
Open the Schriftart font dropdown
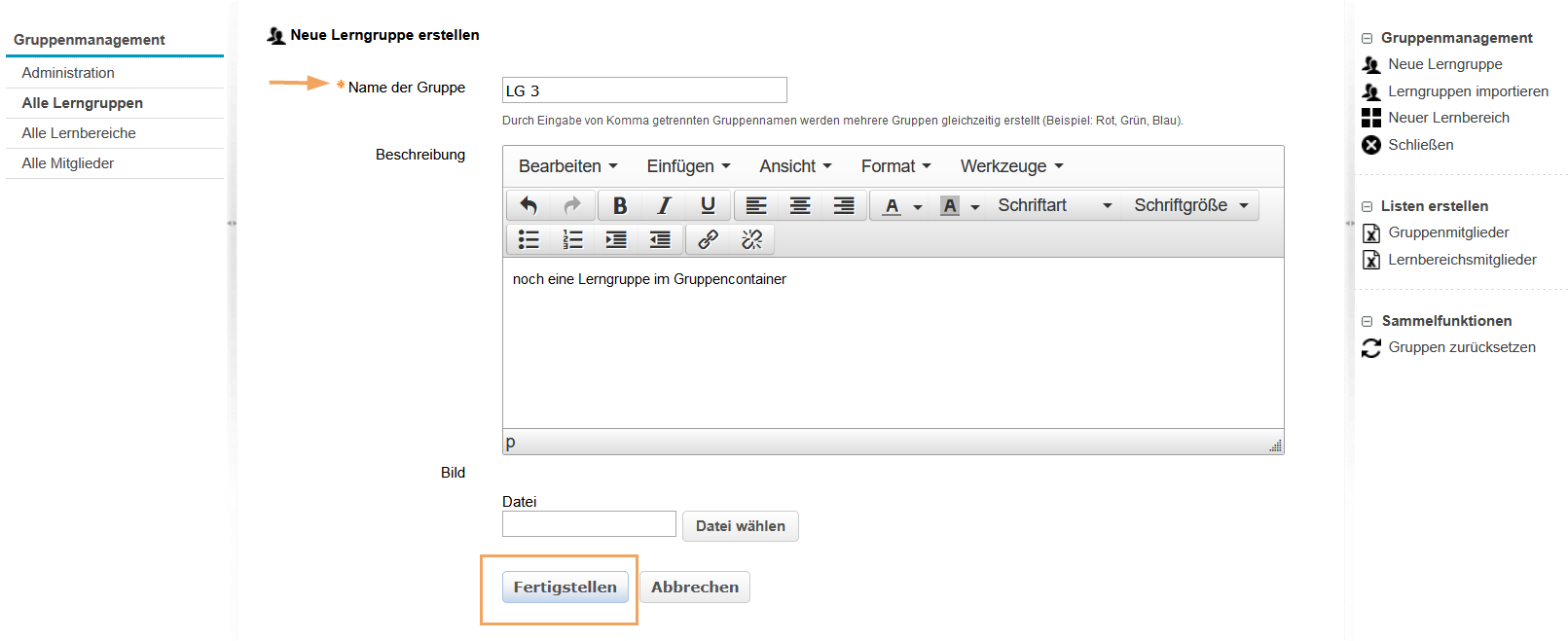(x=1054, y=205)
